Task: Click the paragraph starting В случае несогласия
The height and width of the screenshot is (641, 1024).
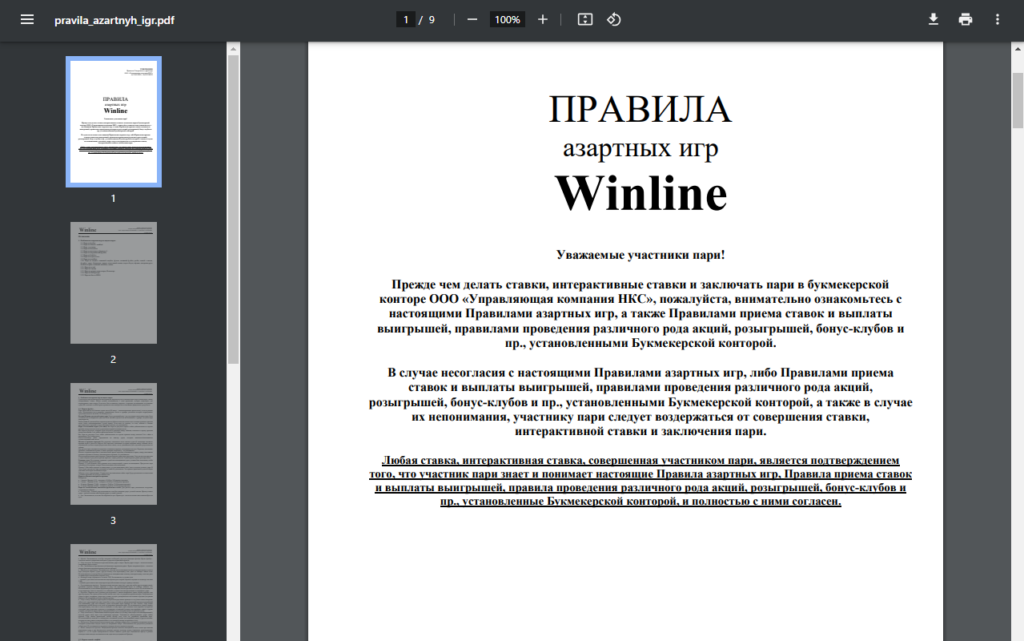Action: click(x=641, y=401)
